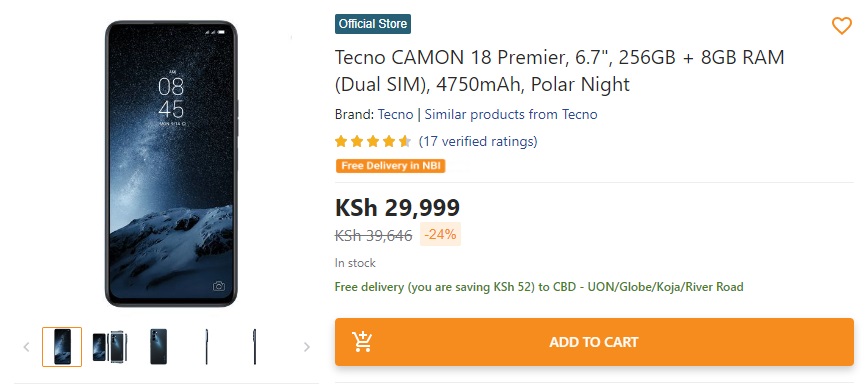Show next thumbnails with right arrow

tap(307, 347)
